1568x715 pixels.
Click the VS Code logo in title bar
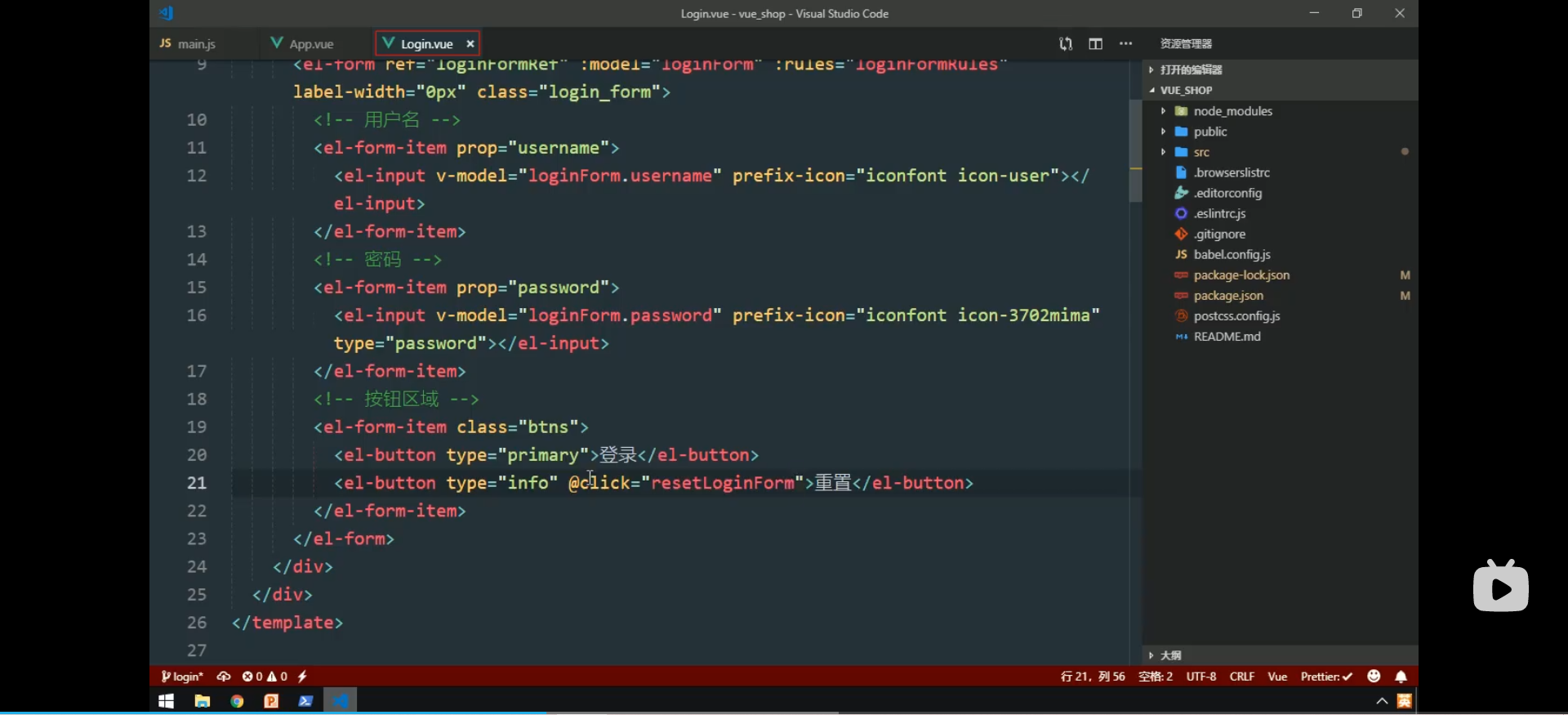(x=167, y=13)
